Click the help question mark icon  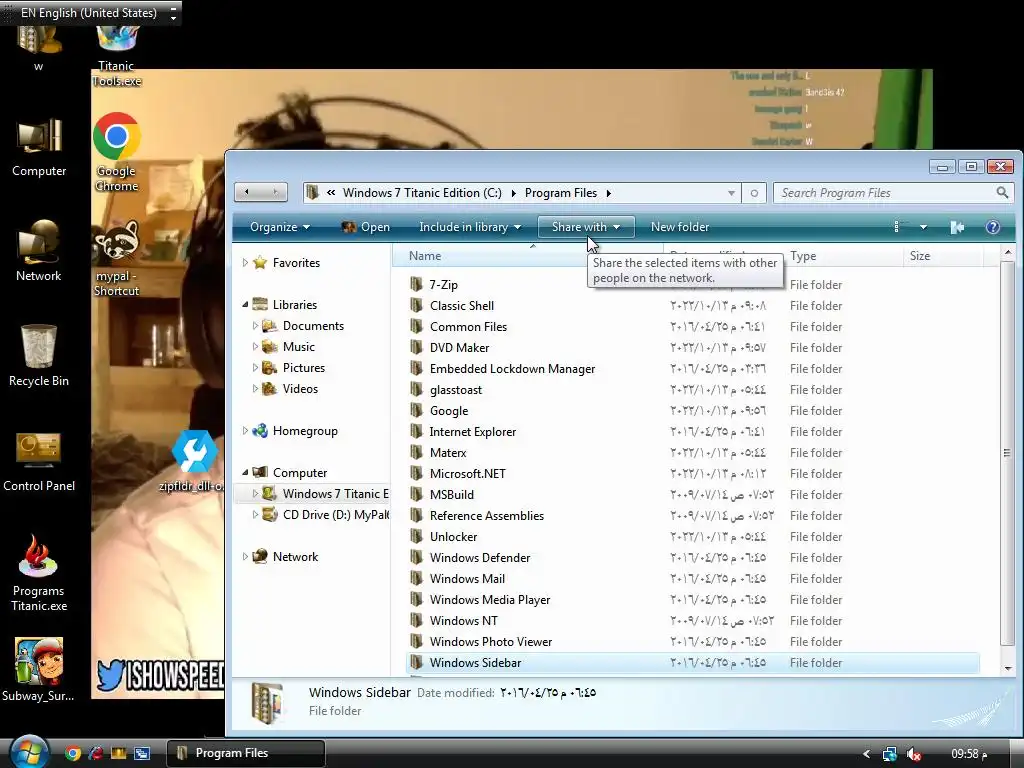click(993, 227)
